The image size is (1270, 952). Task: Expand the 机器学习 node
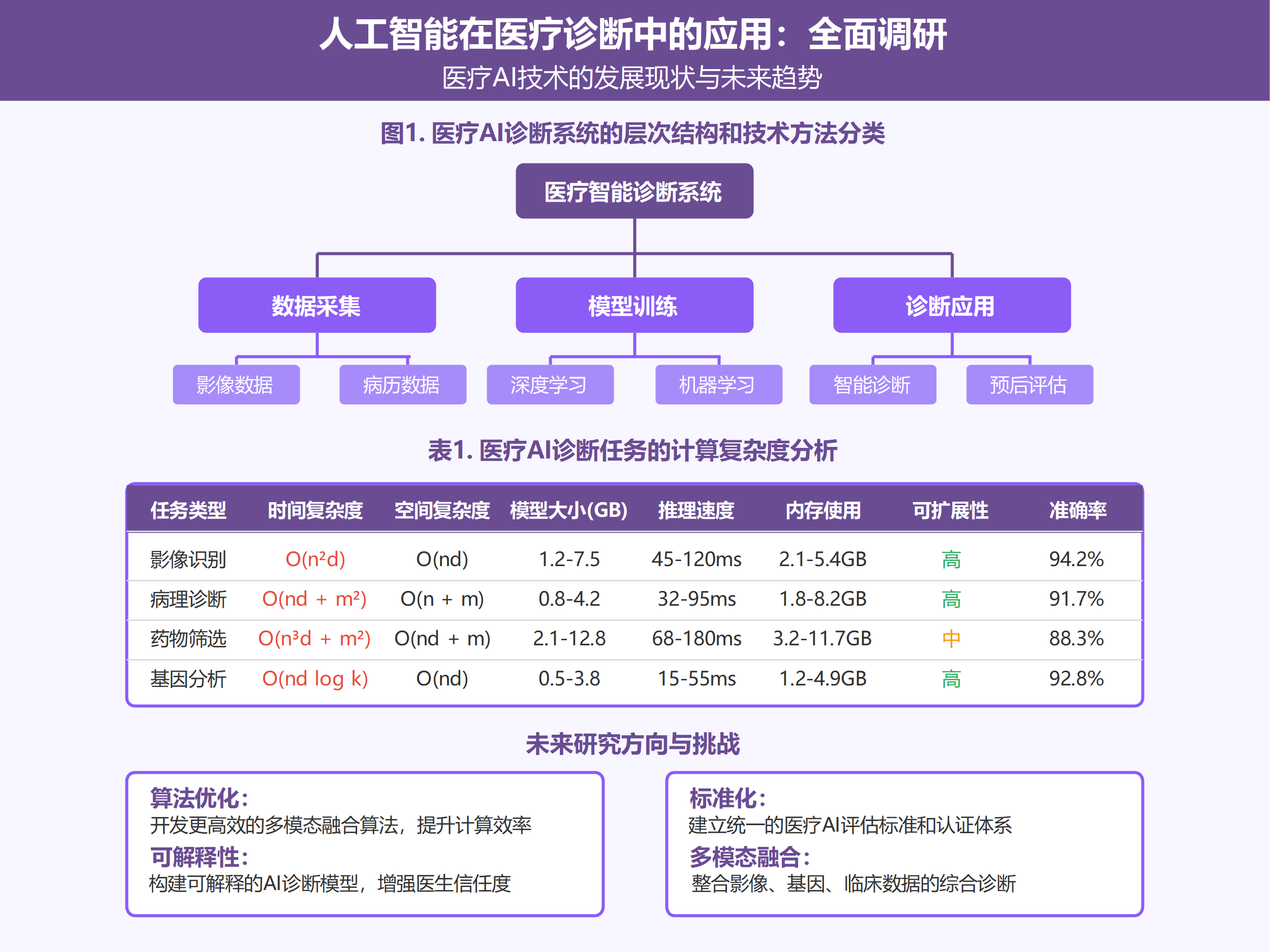(718, 385)
